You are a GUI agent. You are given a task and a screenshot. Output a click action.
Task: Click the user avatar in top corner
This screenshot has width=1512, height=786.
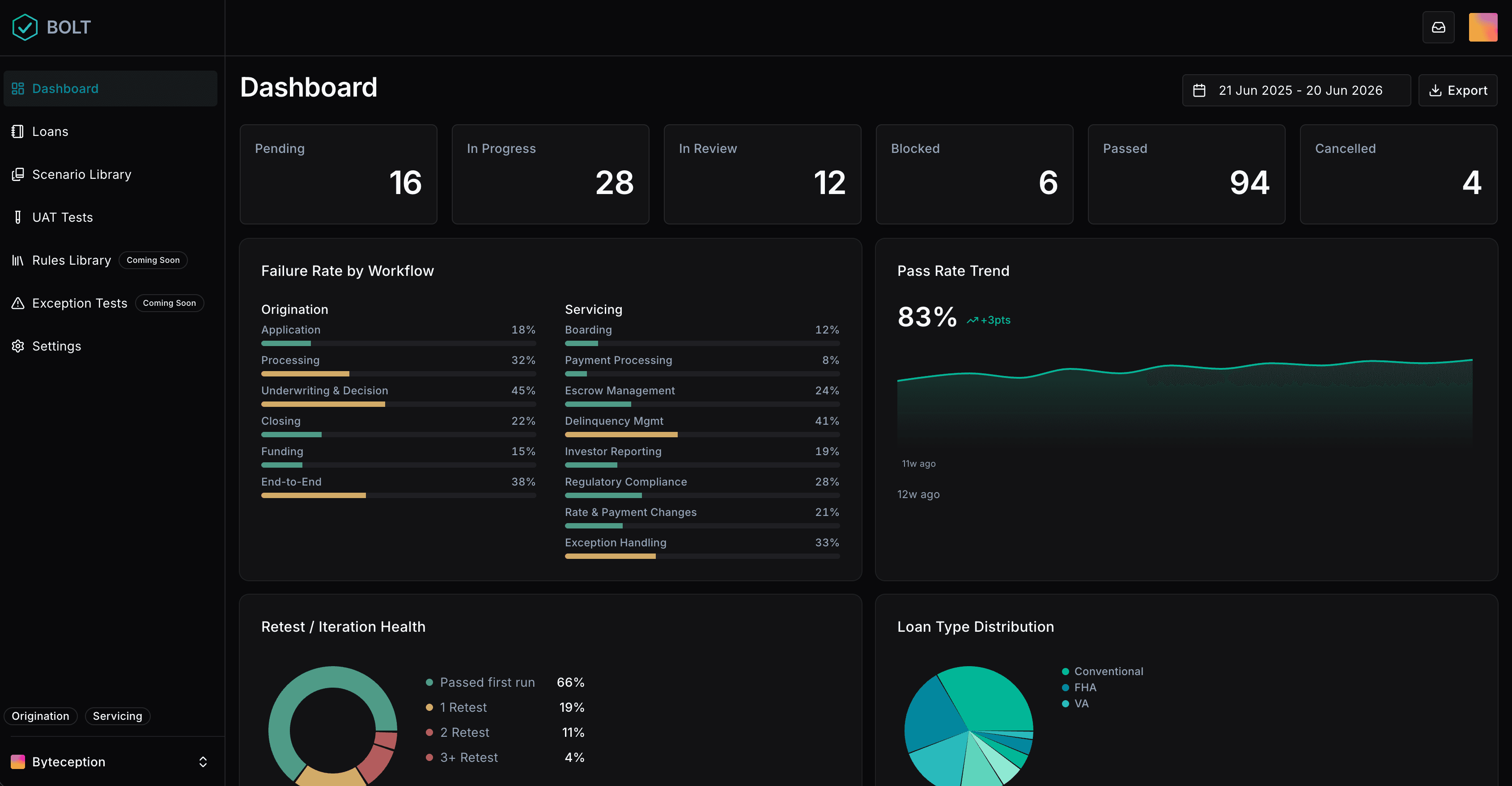1482,27
